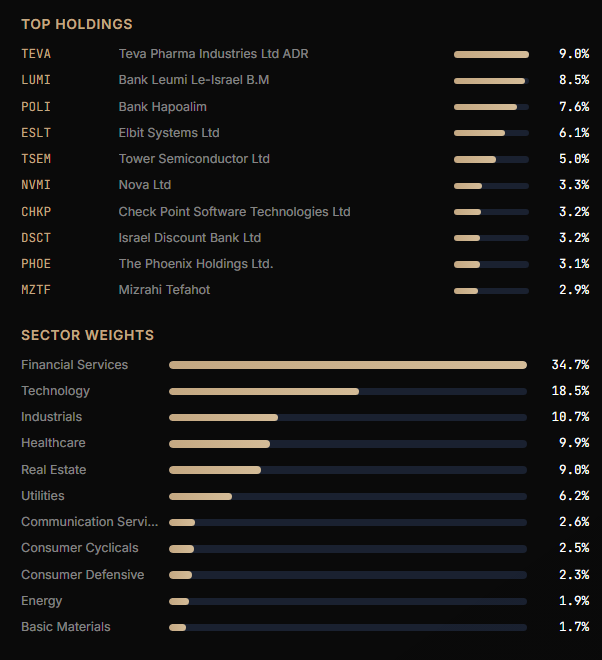Select the ESLT ticker symbol

click(36, 133)
